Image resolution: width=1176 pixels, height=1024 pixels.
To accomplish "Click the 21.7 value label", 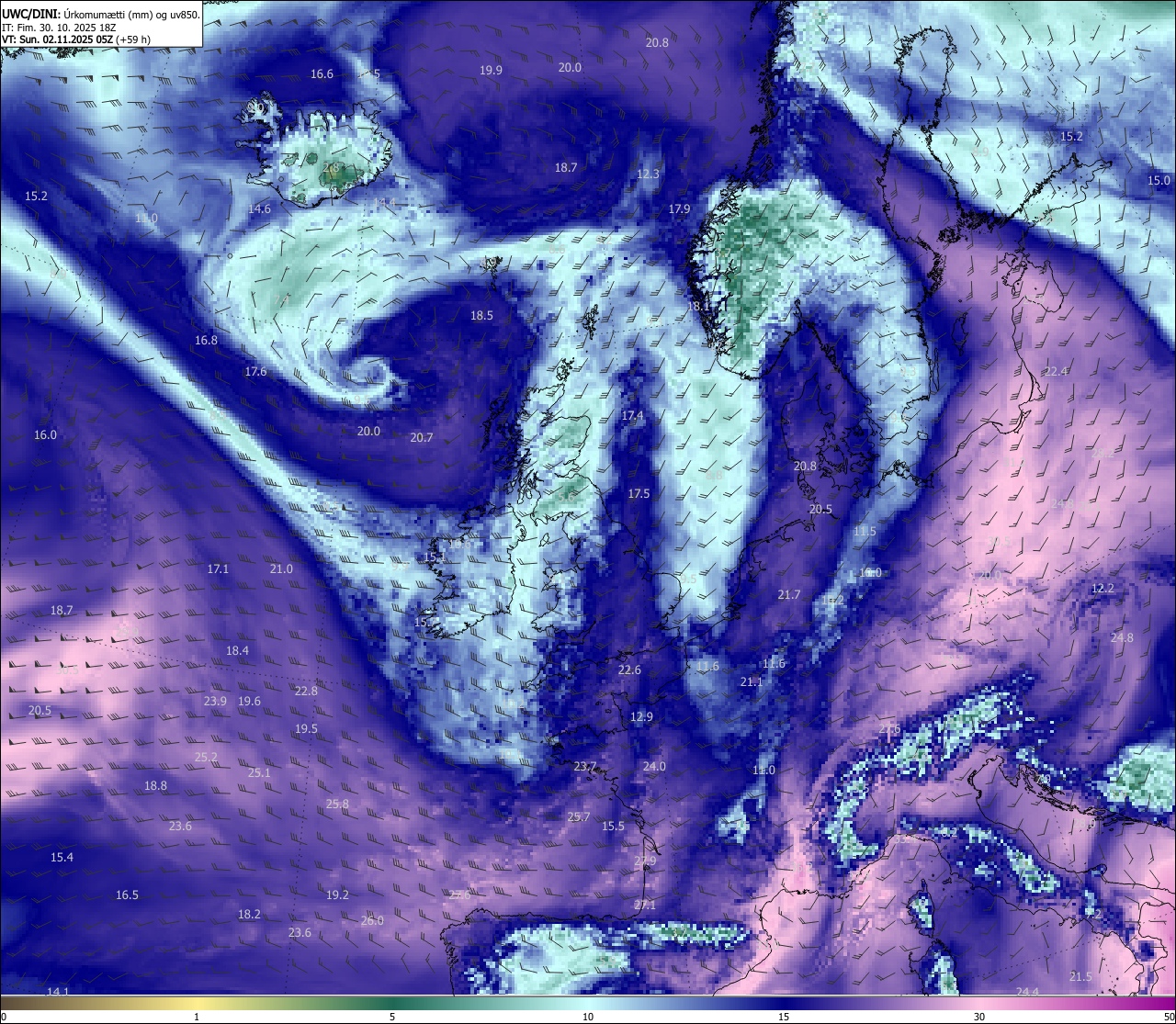I will click(x=788, y=595).
